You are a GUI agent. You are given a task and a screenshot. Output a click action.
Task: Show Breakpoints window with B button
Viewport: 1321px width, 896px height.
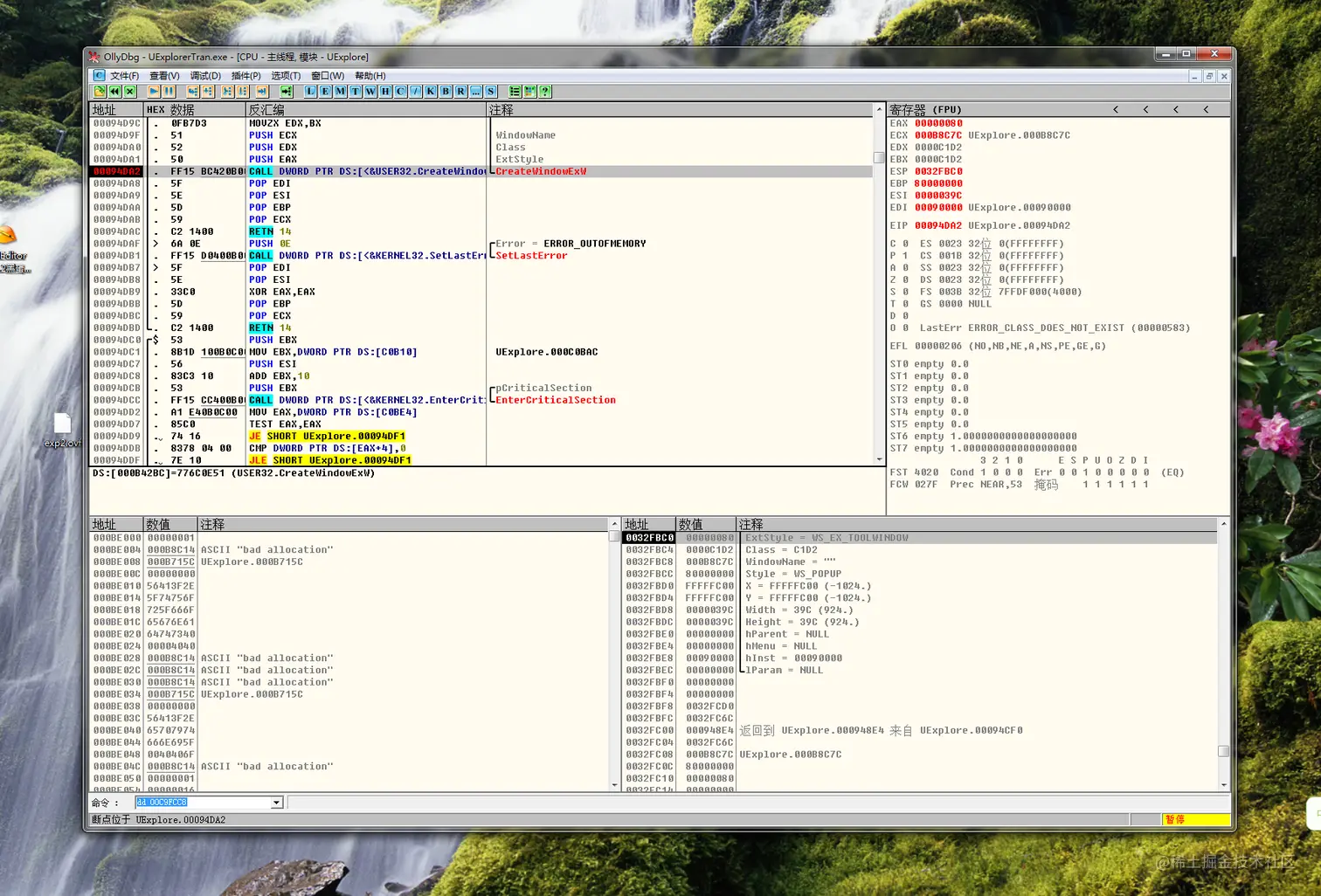pyautogui.click(x=446, y=91)
